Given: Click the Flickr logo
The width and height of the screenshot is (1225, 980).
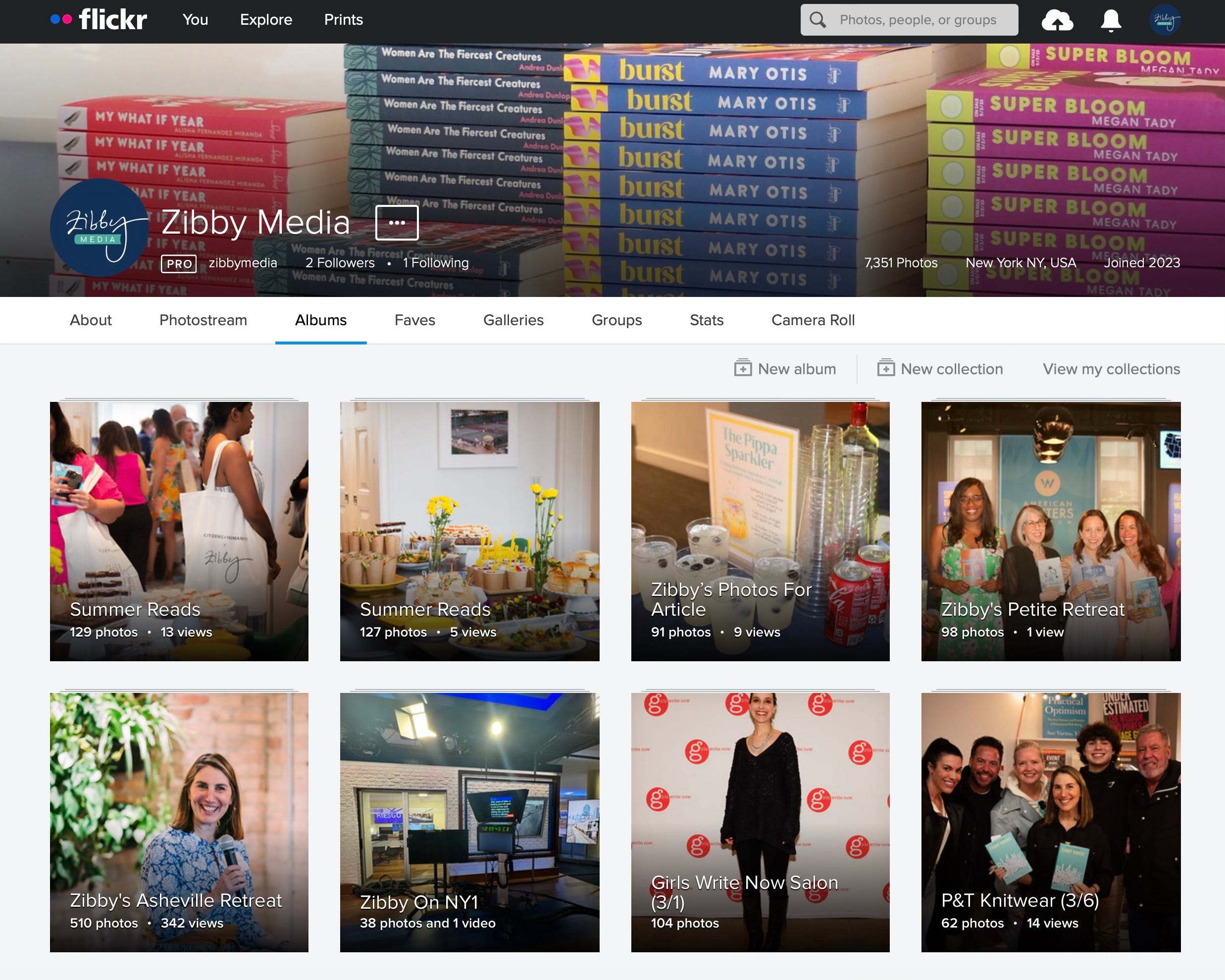Looking at the screenshot, I should coord(99,20).
